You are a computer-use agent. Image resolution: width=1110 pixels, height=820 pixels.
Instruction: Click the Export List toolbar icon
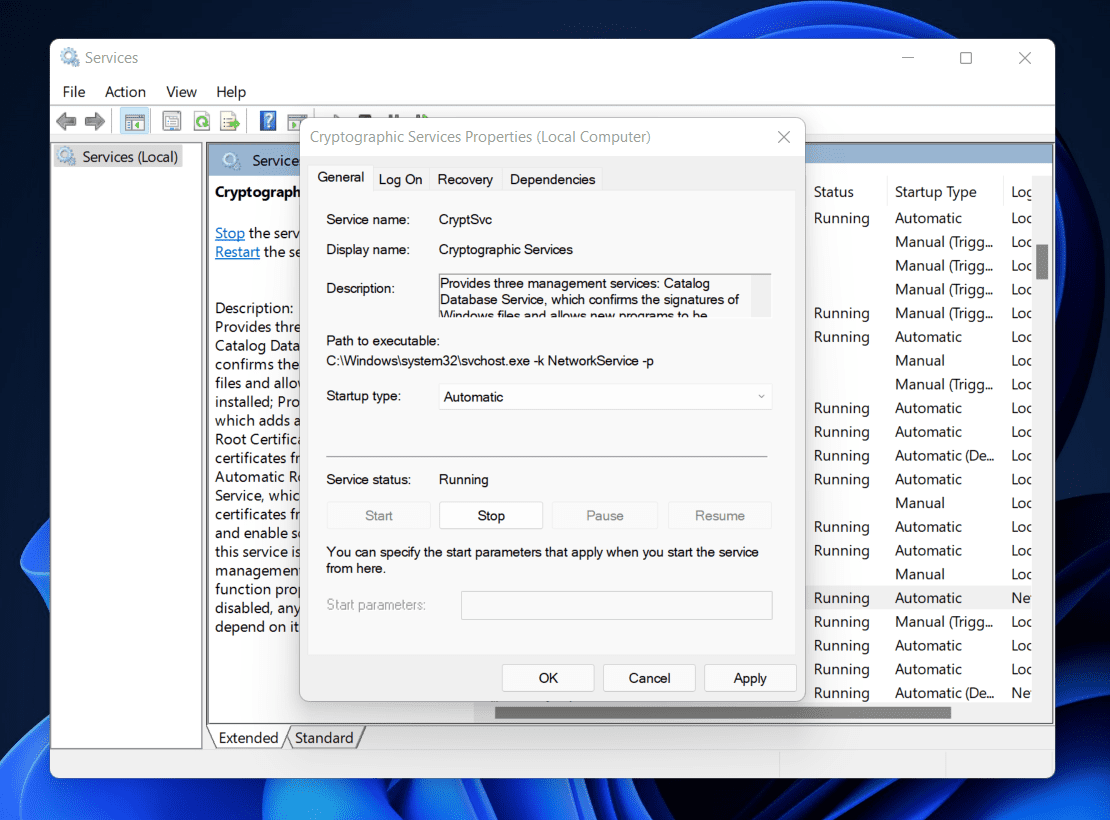[x=231, y=121]
